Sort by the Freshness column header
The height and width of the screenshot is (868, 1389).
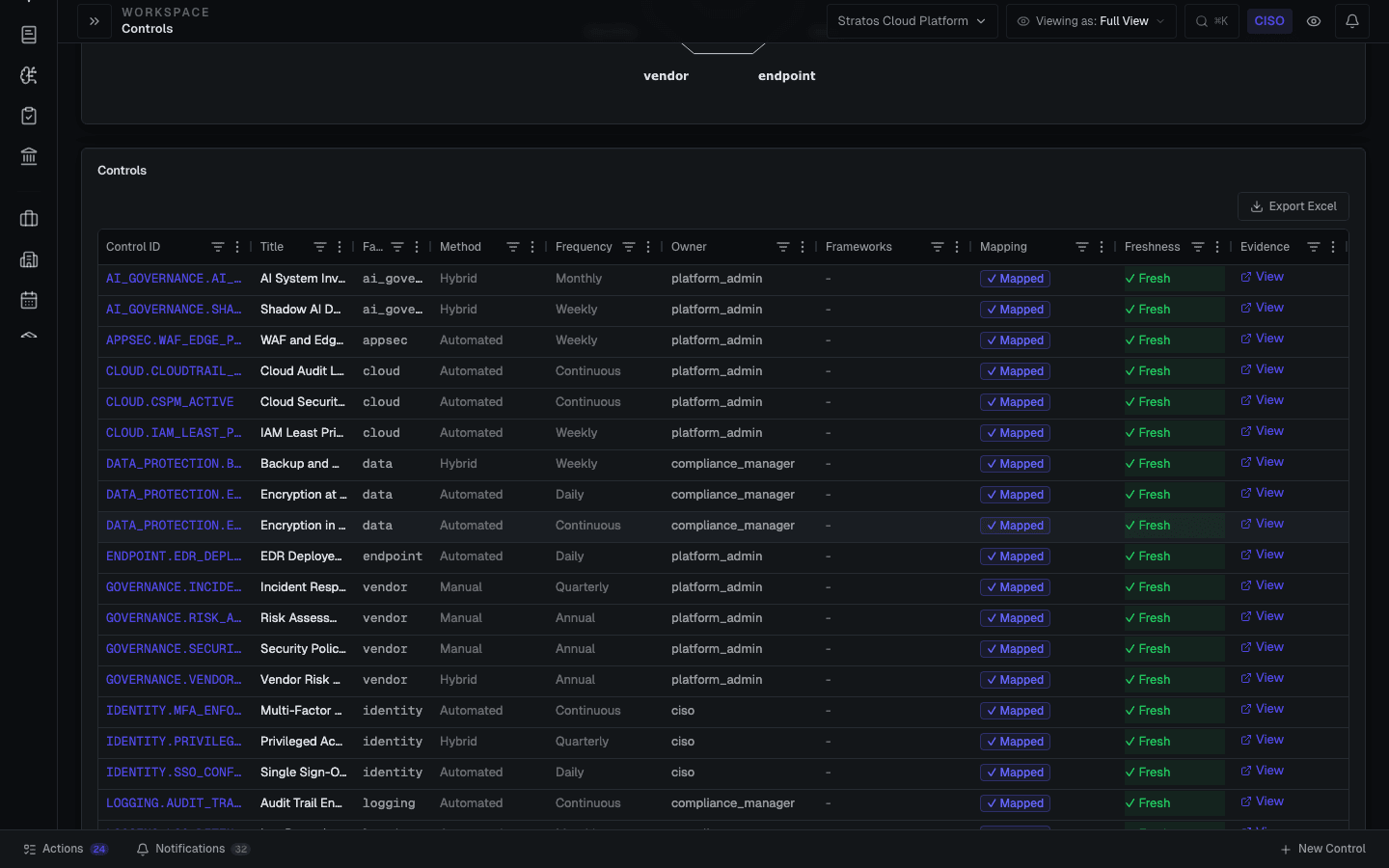tap(1152, 247)
